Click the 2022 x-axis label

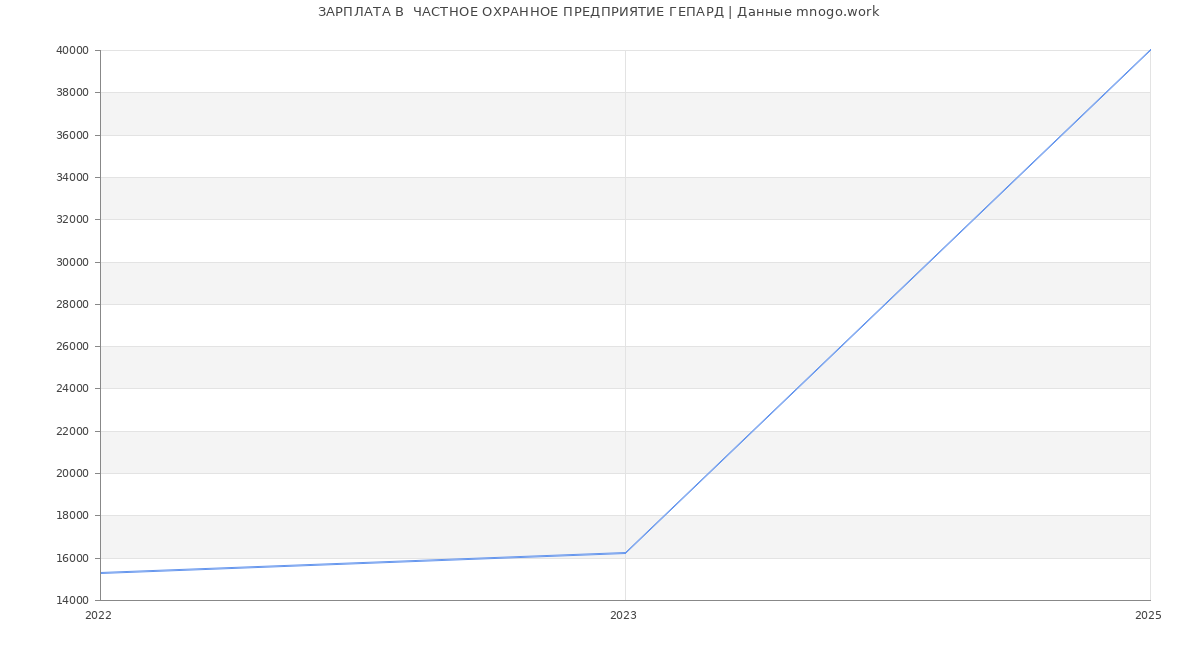[x=98, y=616]
